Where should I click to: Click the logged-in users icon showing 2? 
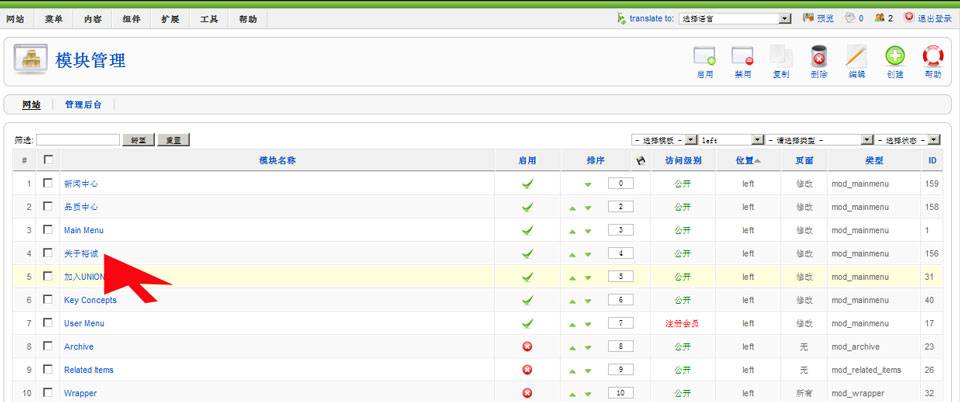click(x=879, y=18)
